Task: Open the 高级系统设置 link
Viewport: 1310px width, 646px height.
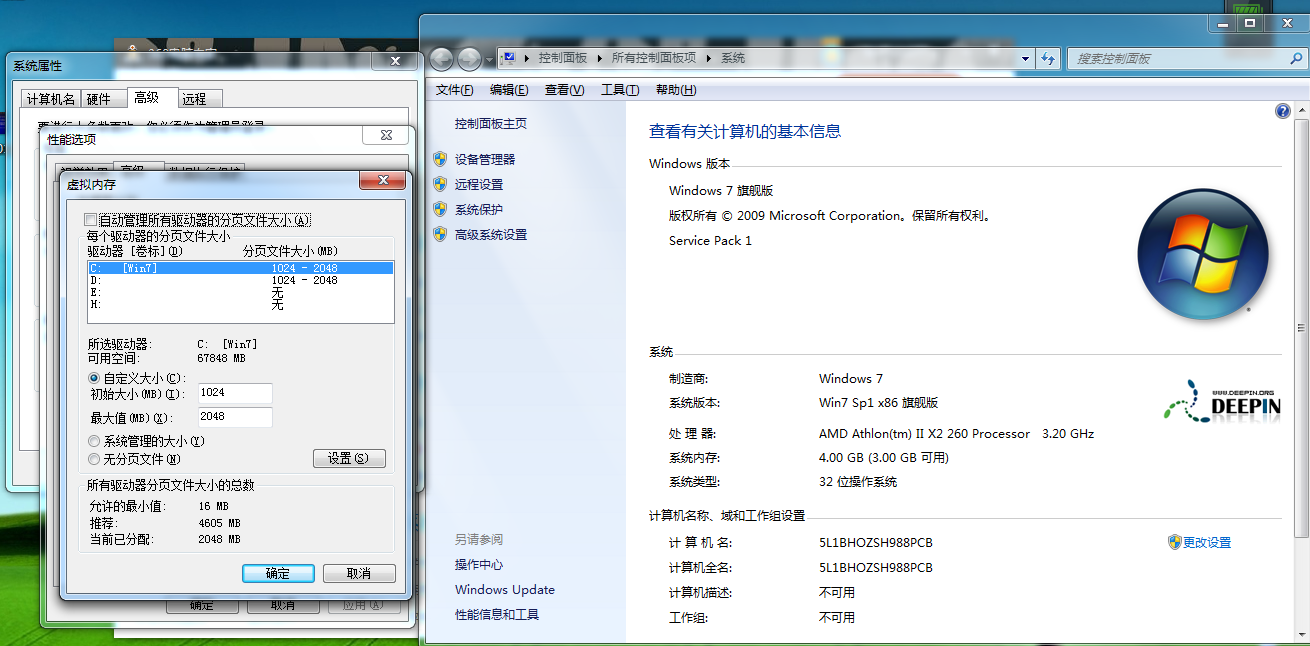Action: [491, 234]
